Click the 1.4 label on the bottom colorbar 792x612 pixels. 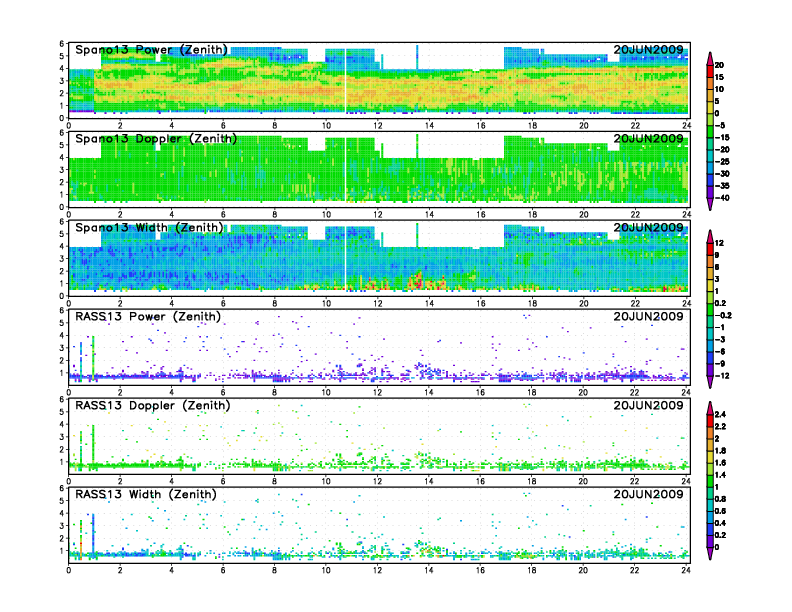point(721,475)
